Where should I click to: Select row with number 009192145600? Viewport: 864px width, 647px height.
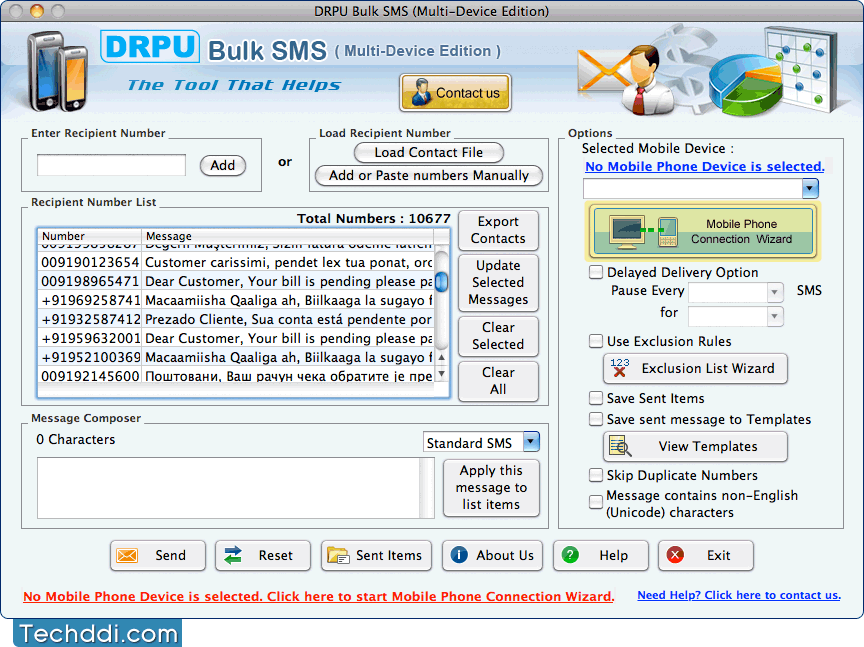pyautogui.click(x=237, y=376)
